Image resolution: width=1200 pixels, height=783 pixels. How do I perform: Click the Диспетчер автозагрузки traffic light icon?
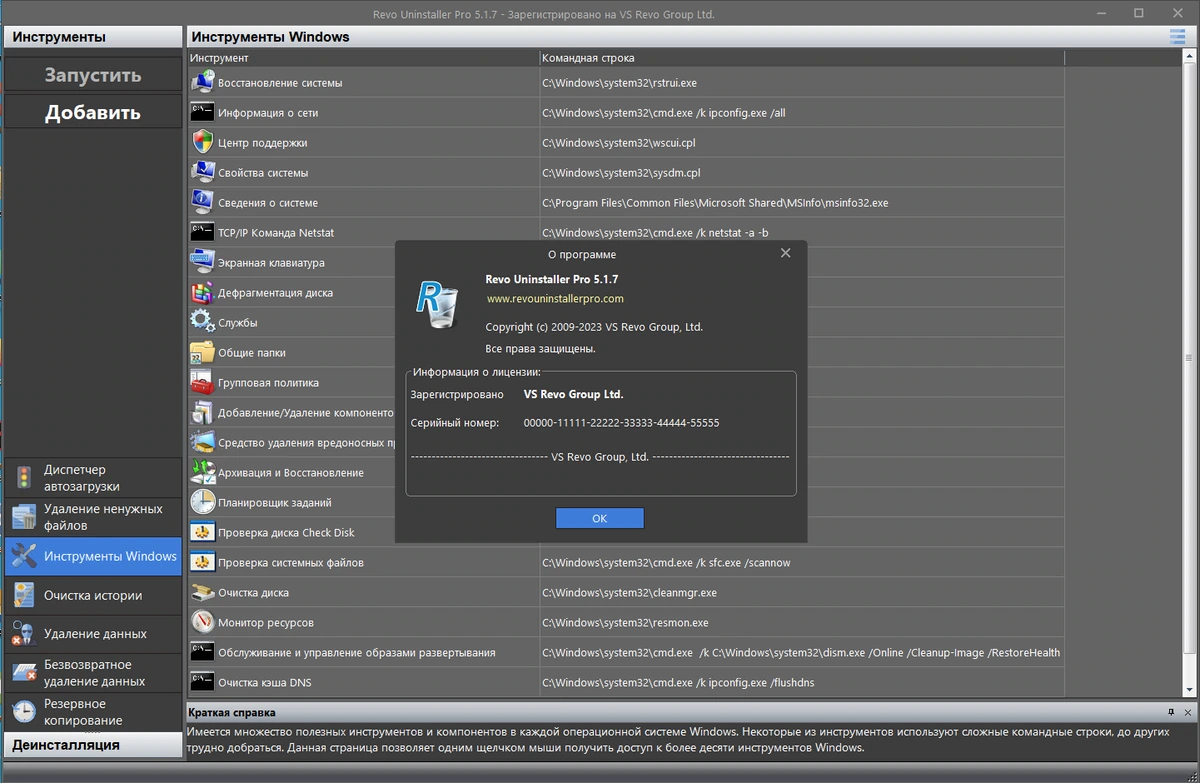click(x=24, y=478)
